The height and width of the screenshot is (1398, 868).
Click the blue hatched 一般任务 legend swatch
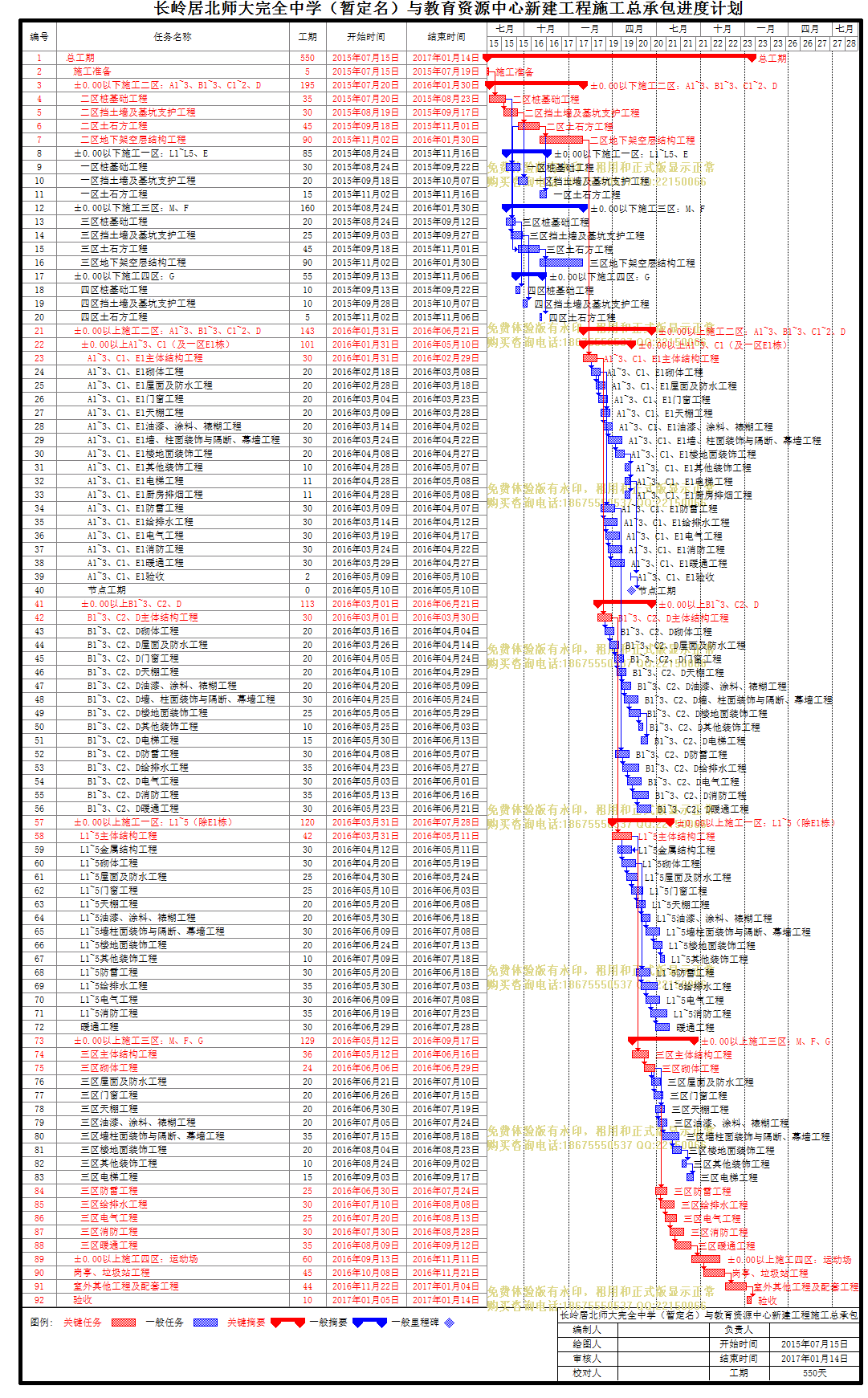point(206,1323)
